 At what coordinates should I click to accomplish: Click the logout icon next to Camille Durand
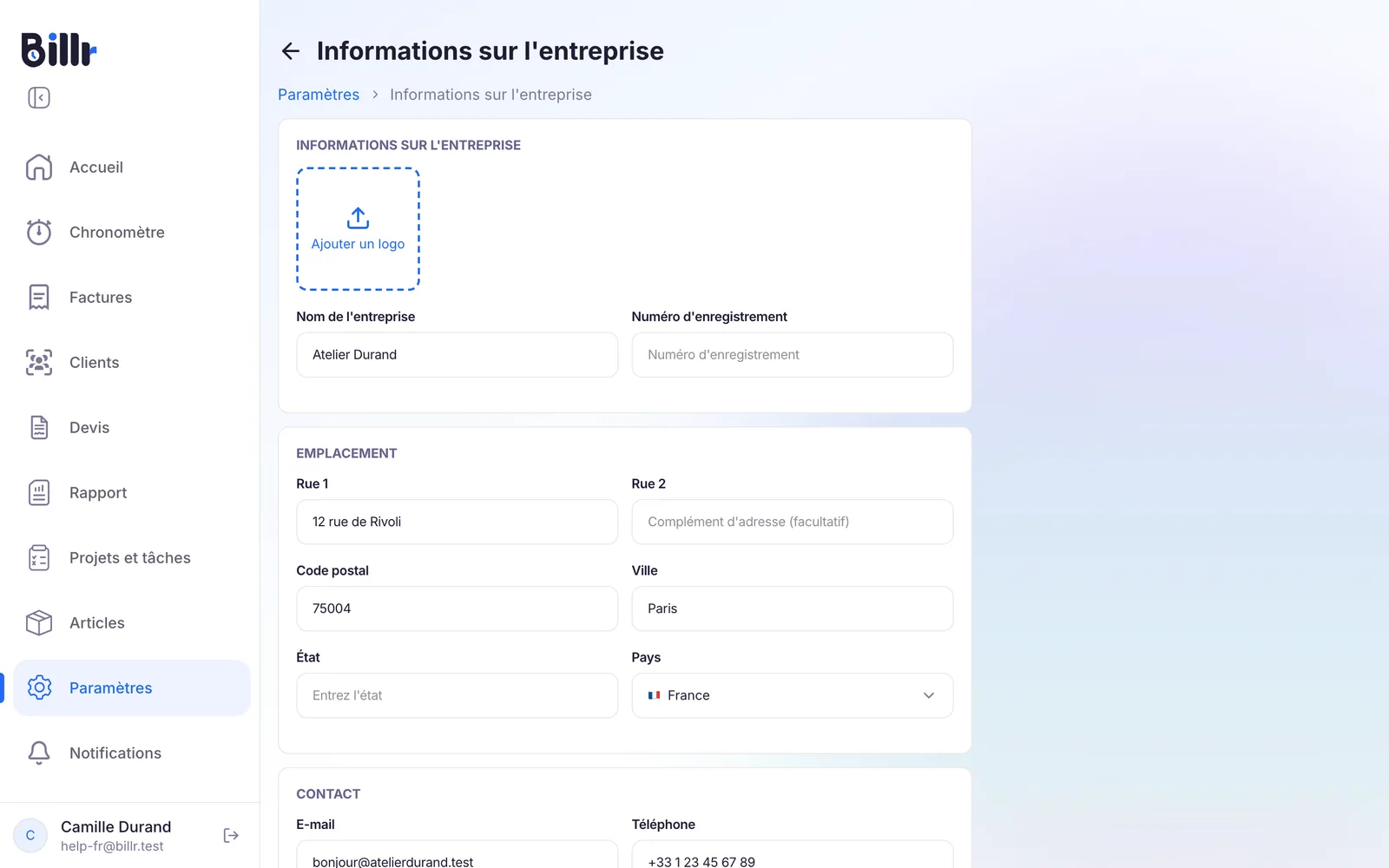(231, 836)
